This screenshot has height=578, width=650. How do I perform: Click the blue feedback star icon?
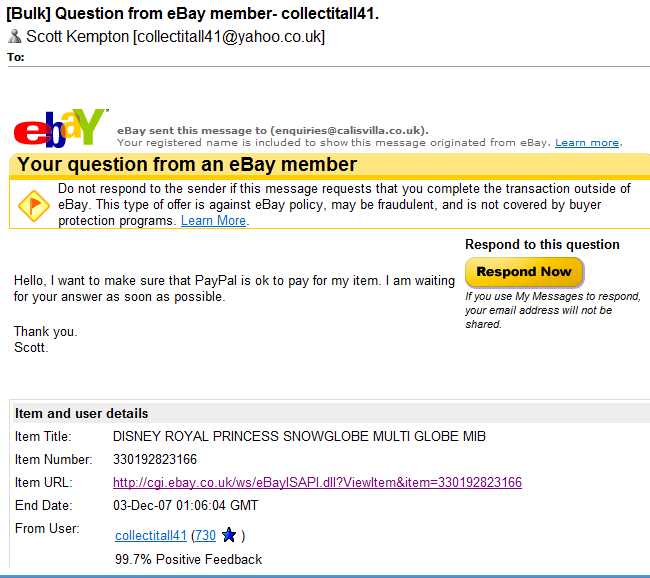pos(229,535)
